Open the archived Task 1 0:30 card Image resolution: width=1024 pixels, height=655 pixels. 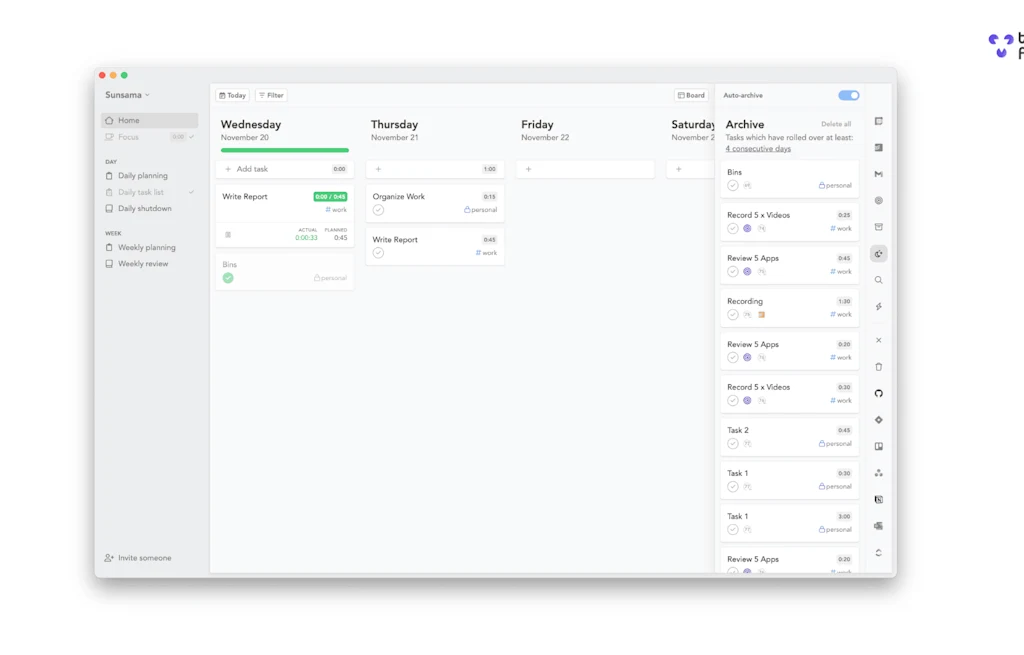[790, 480]
